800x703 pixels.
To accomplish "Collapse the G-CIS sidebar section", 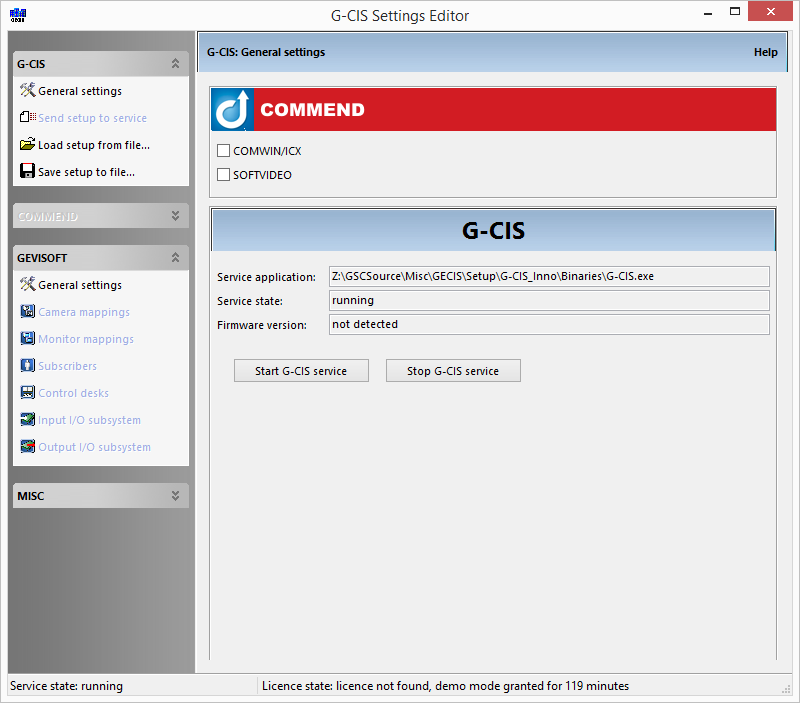I will 175,63.
